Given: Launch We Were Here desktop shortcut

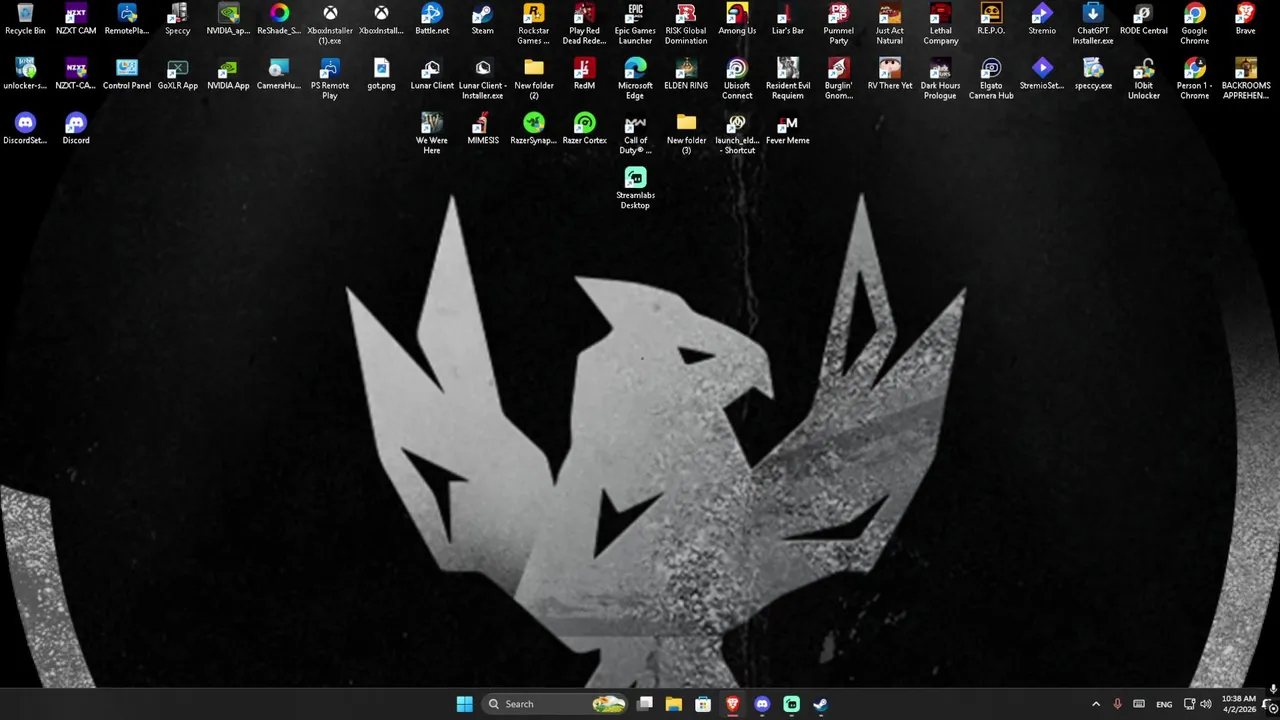Looking at the screenshot, I should pos(432,134).
